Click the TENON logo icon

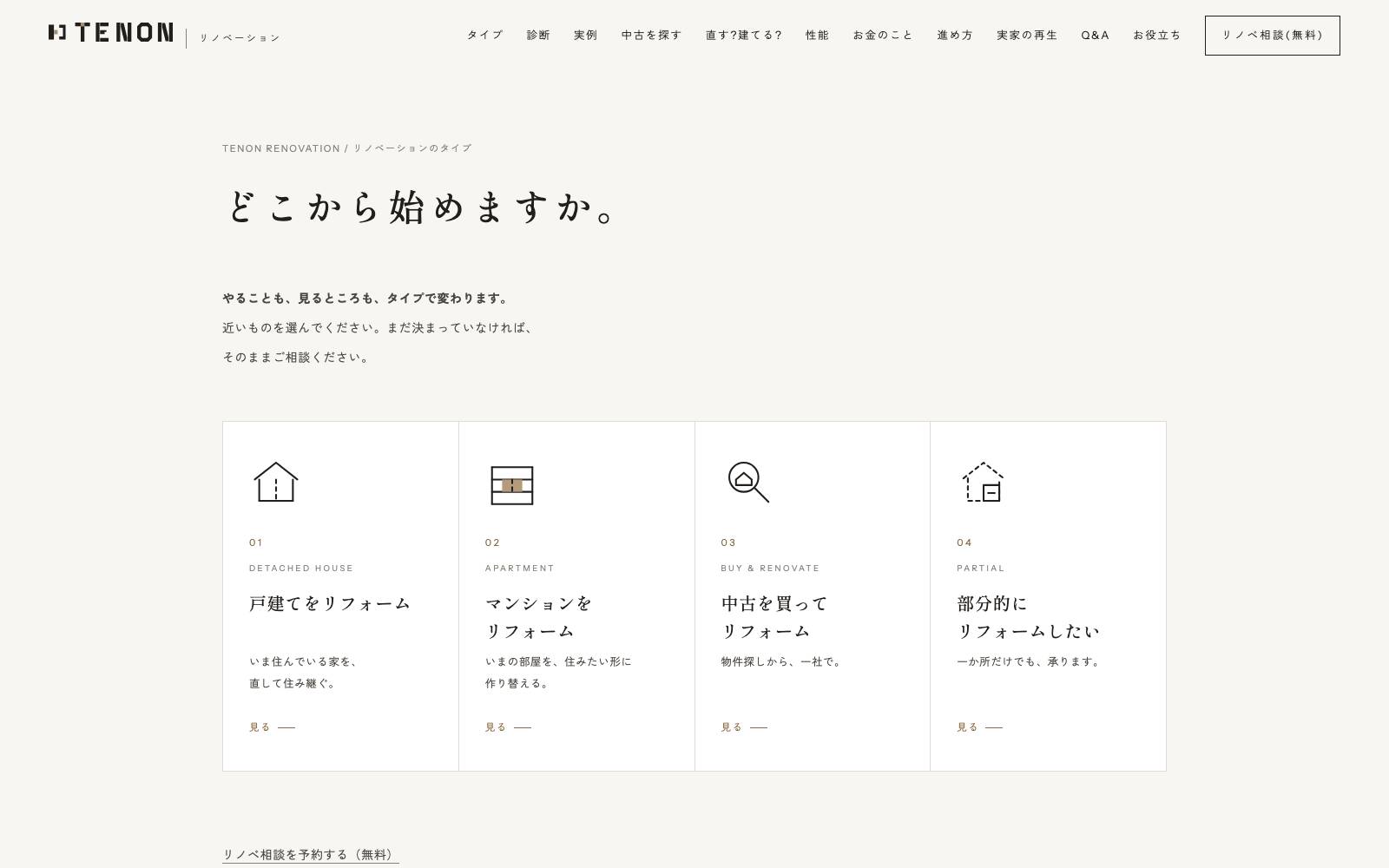[x=57, y=33]
